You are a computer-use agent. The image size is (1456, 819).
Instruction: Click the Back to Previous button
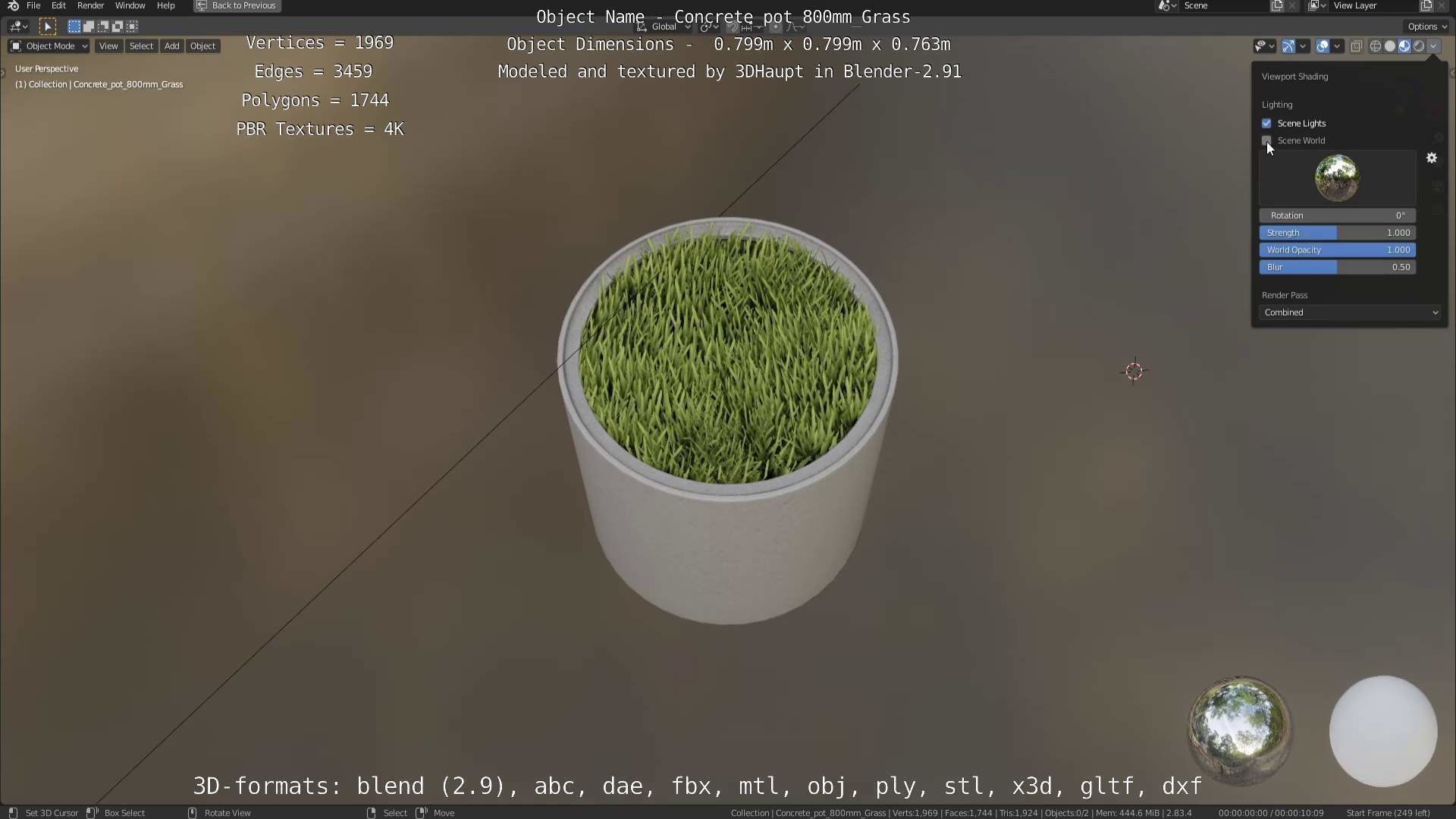(x=237, y=5)
